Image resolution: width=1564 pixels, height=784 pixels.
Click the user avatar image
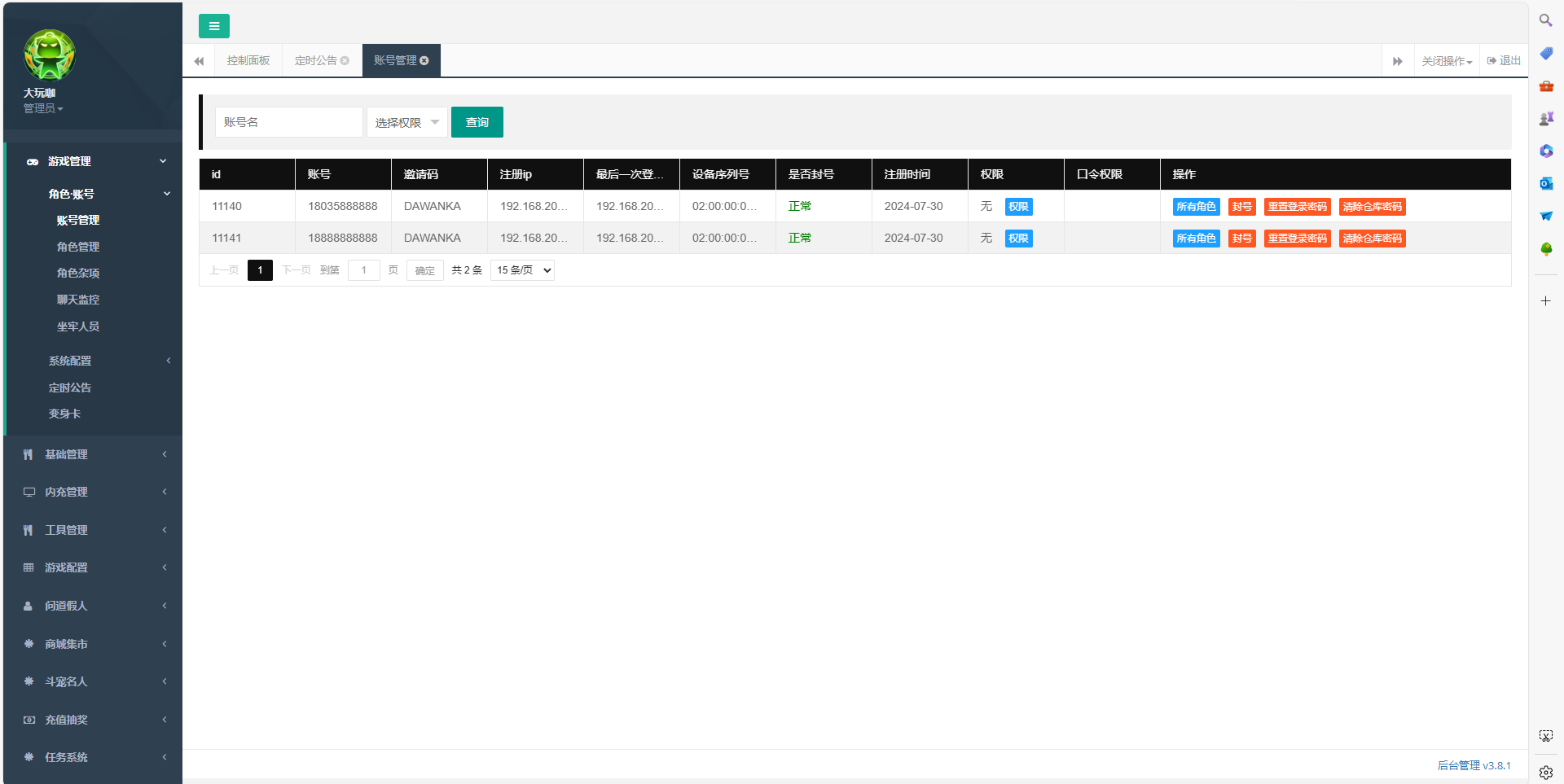tap(50, 55)
